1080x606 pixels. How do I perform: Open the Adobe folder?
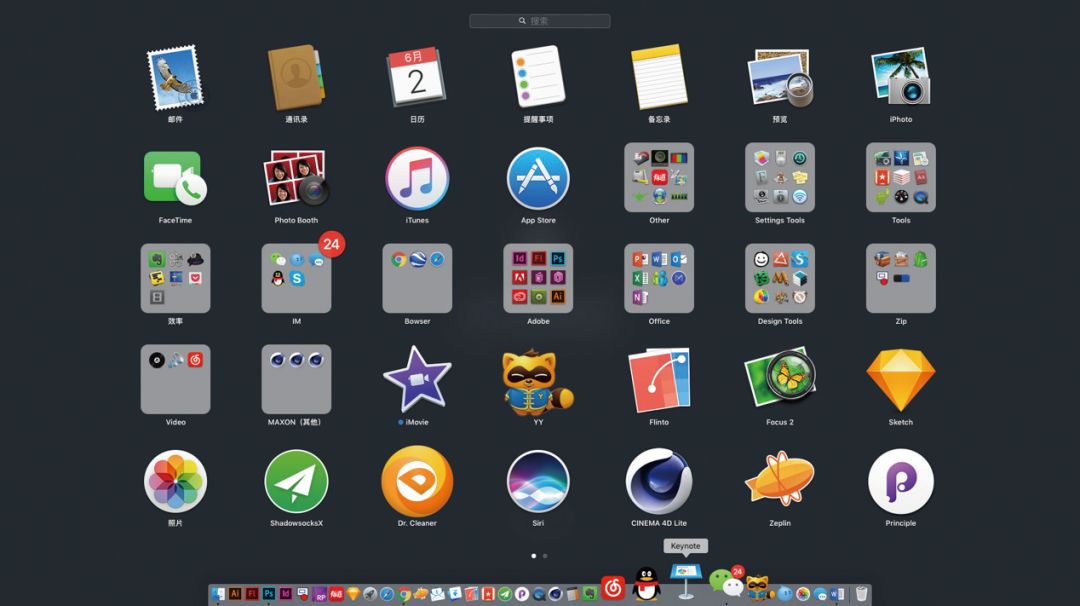click(538, 278)
